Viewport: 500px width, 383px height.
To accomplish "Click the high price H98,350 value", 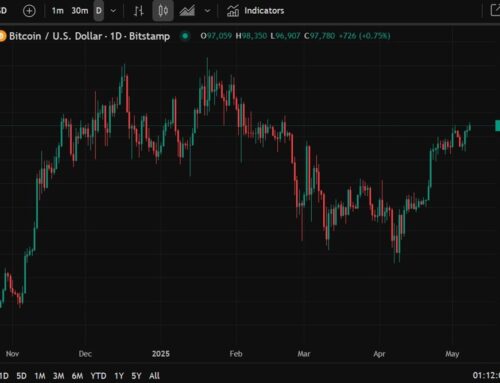I will click(251, 36).
